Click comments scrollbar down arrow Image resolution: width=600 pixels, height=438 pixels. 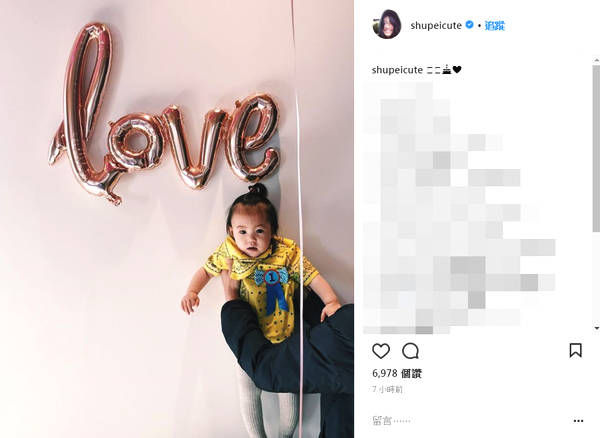pyautogui.click(x=597, y=328)
